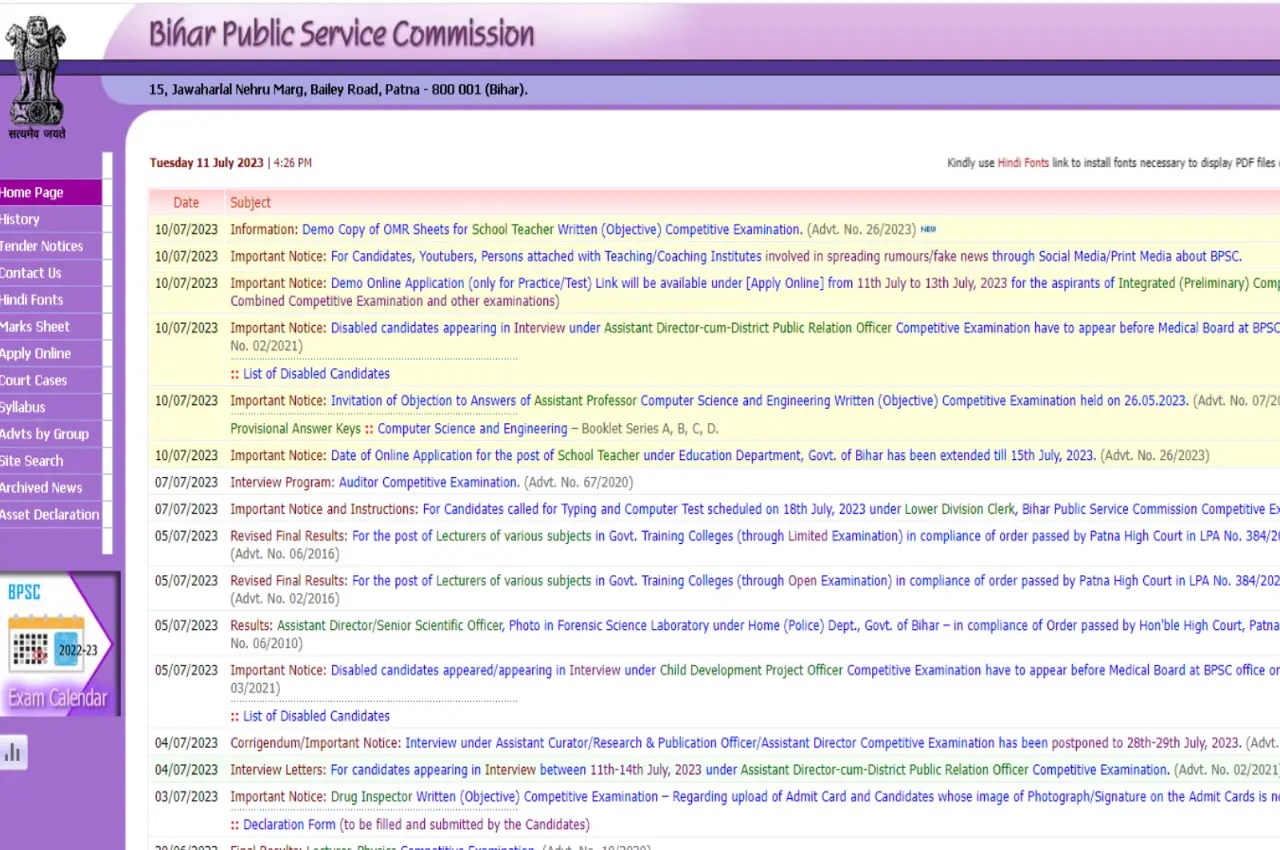Open Advts by Group sidebar item
Screen dimensions: 1280x850
50,434
